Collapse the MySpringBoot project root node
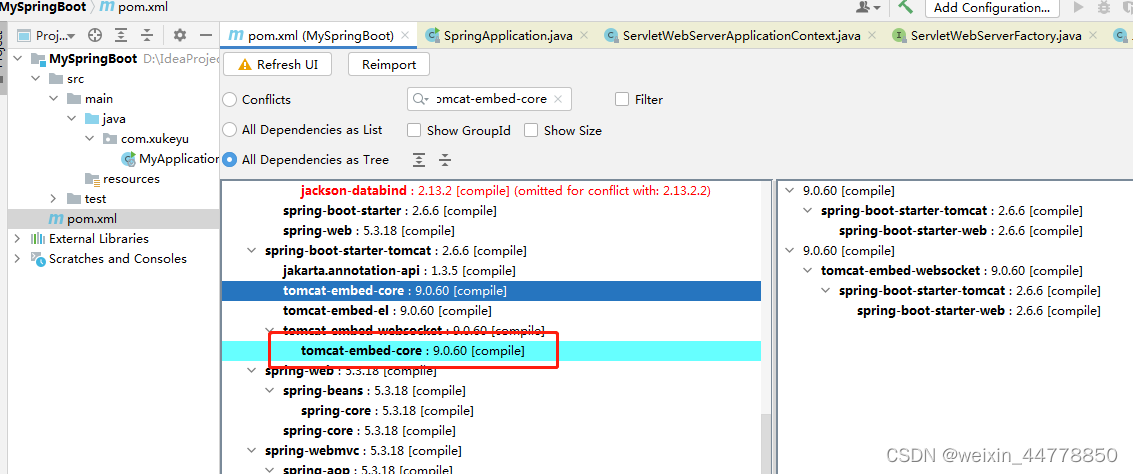The image size is (1133, 474). 17,59
